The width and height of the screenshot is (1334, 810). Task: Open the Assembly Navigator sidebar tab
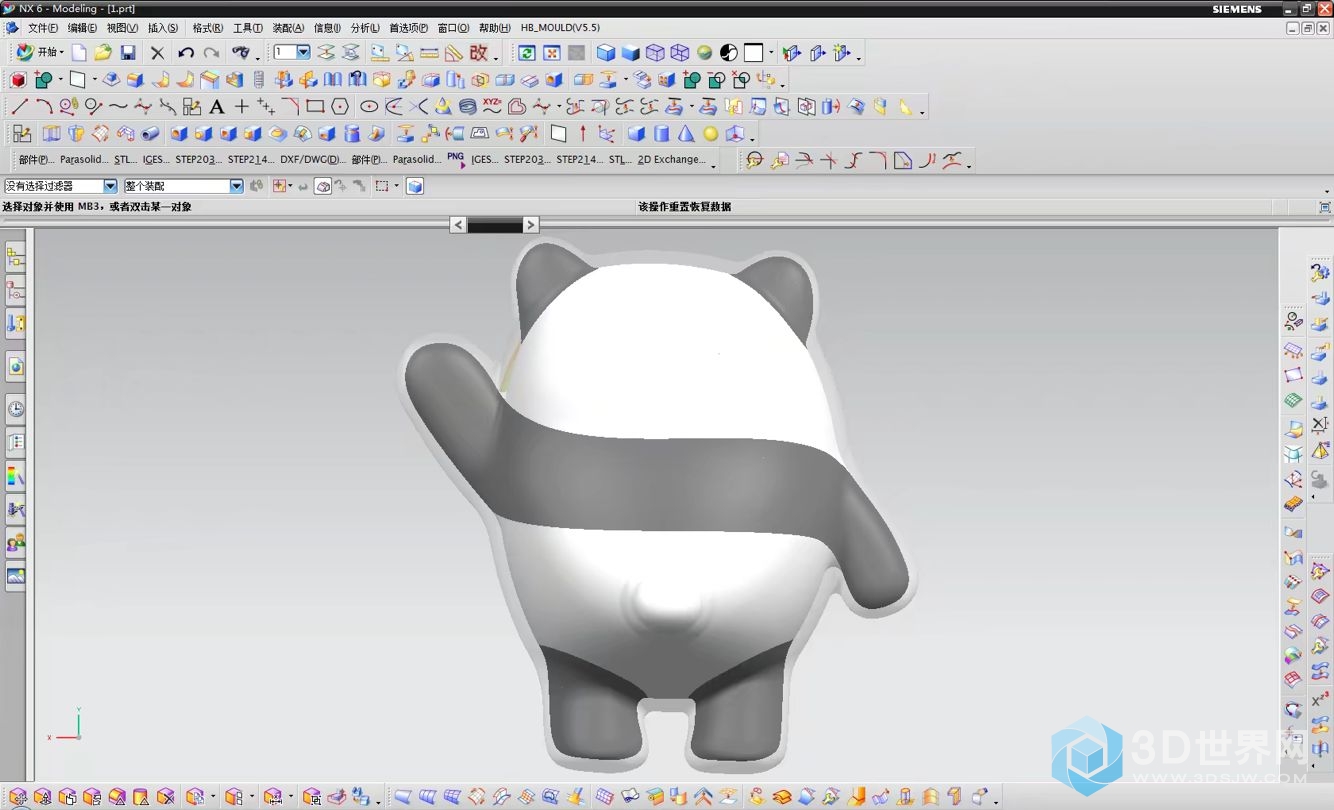15,257
